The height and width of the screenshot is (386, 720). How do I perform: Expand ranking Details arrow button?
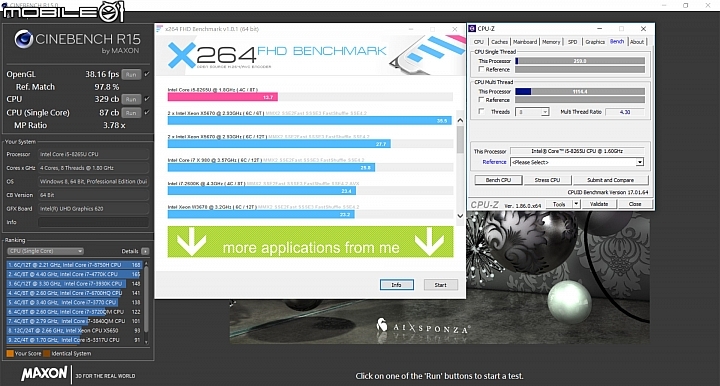(x=145, y=251)
